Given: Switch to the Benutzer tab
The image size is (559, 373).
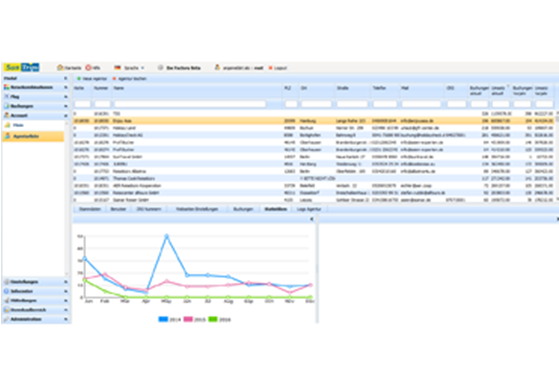Looking at the screenshot, I should click(118, 209).
